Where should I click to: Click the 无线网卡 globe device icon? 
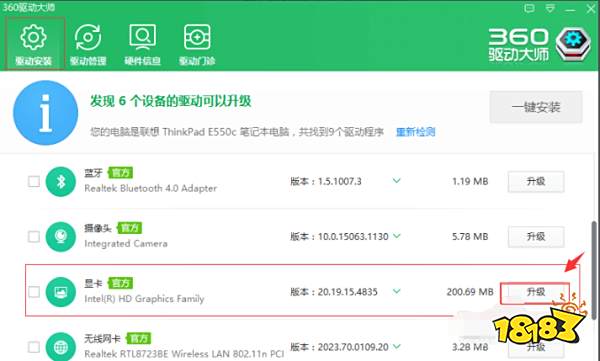(60, 347)
